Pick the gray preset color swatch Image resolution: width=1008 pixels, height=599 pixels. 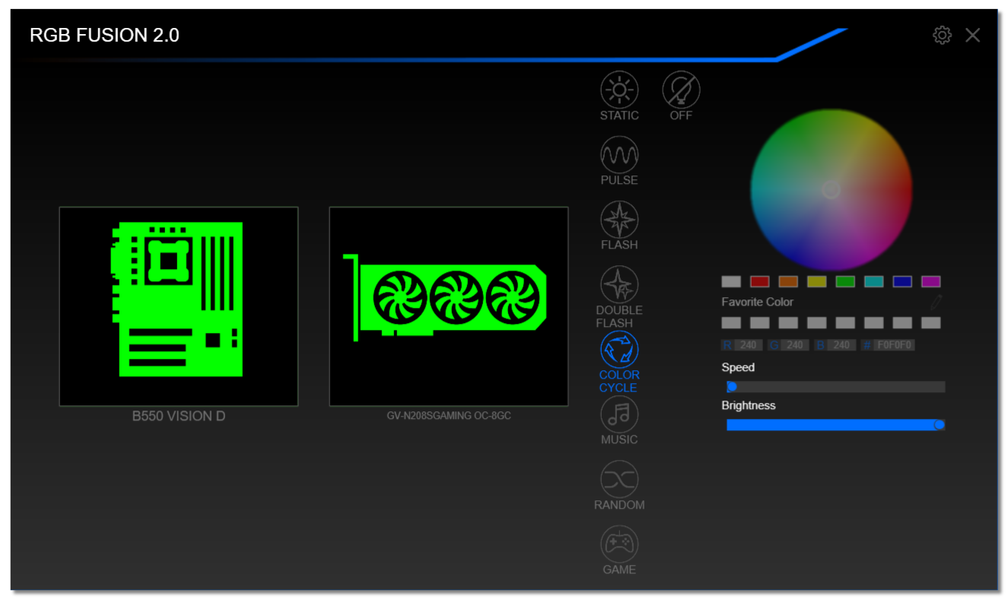coord(731,282)
